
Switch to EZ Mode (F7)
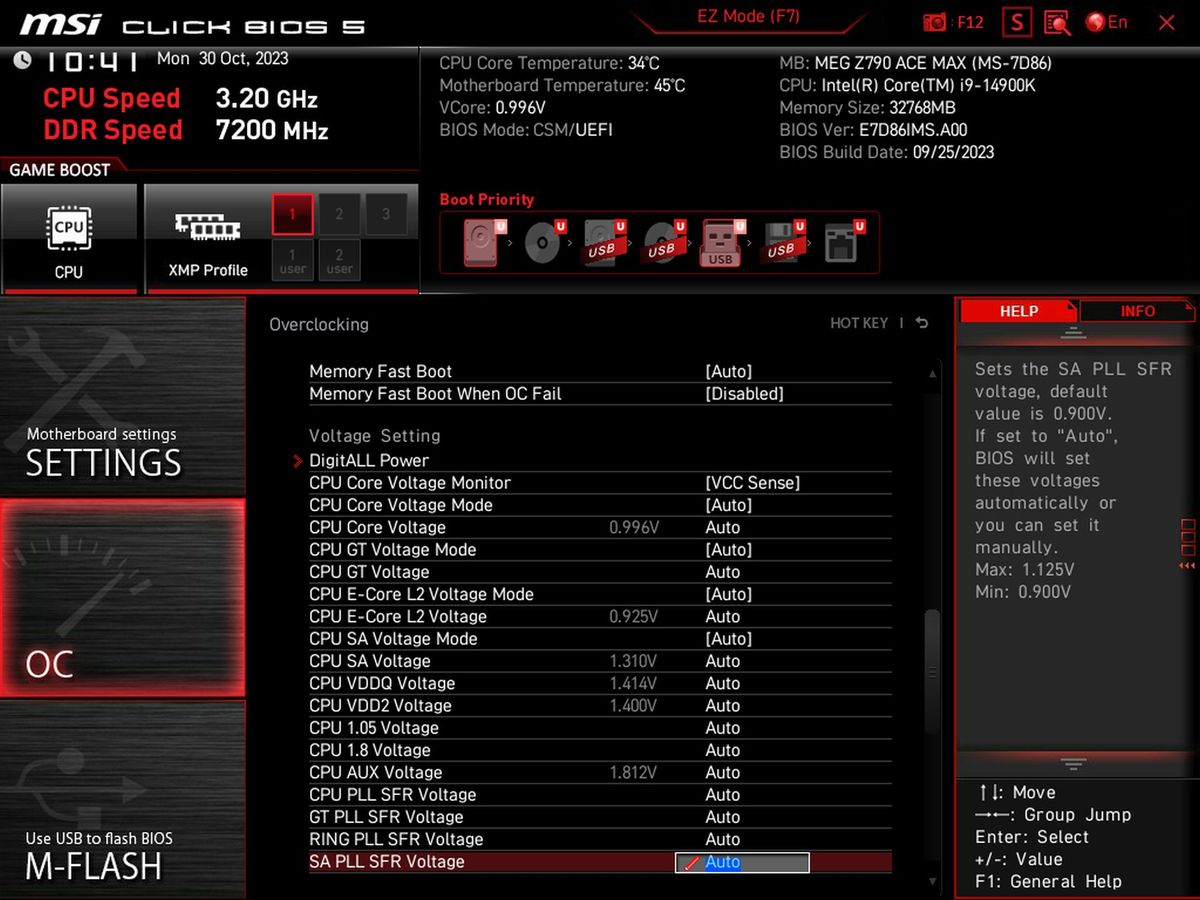tap(748, 17)
